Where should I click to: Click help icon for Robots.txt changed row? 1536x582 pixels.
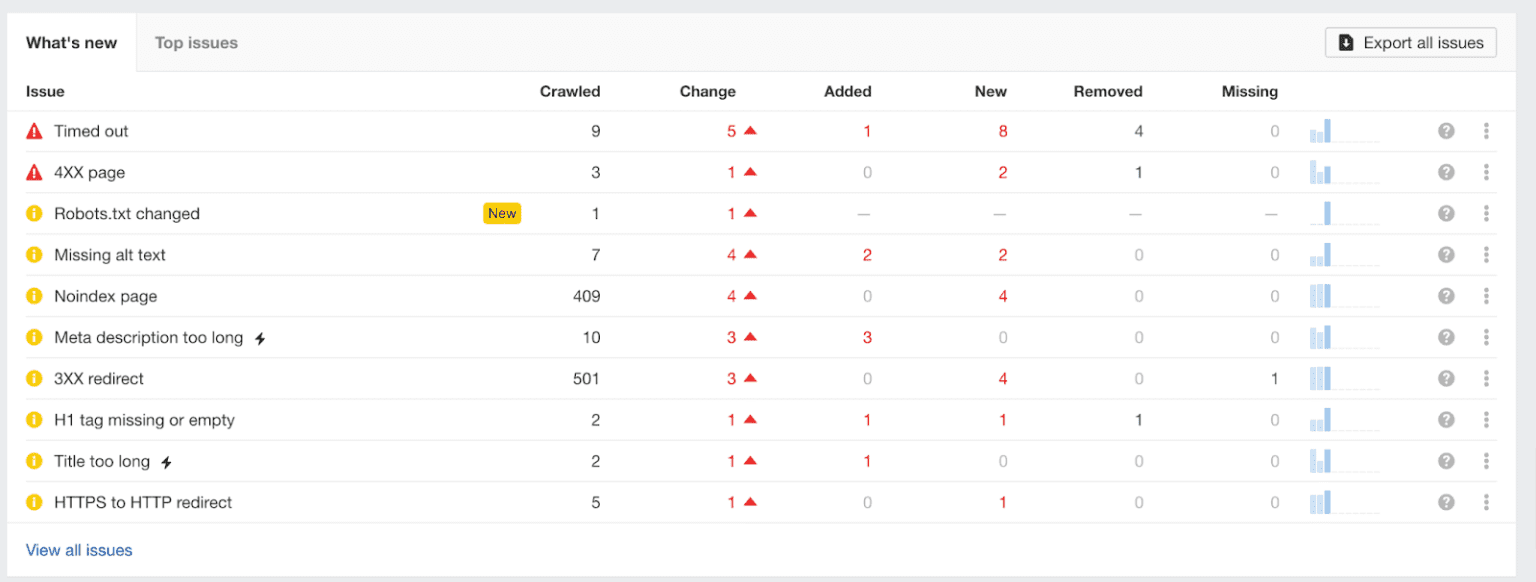coord(1446,213)
